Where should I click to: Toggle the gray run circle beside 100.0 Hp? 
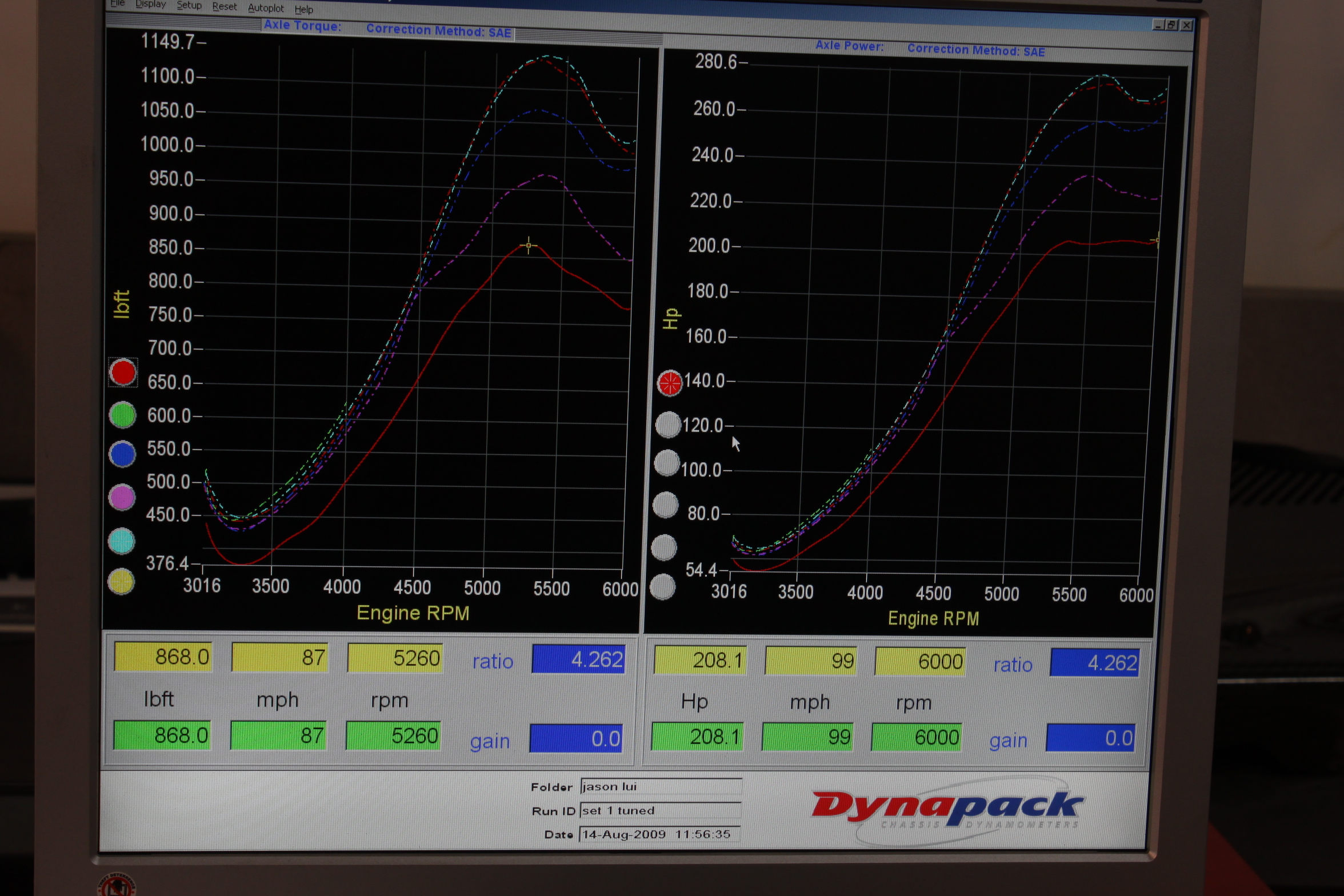666,463
